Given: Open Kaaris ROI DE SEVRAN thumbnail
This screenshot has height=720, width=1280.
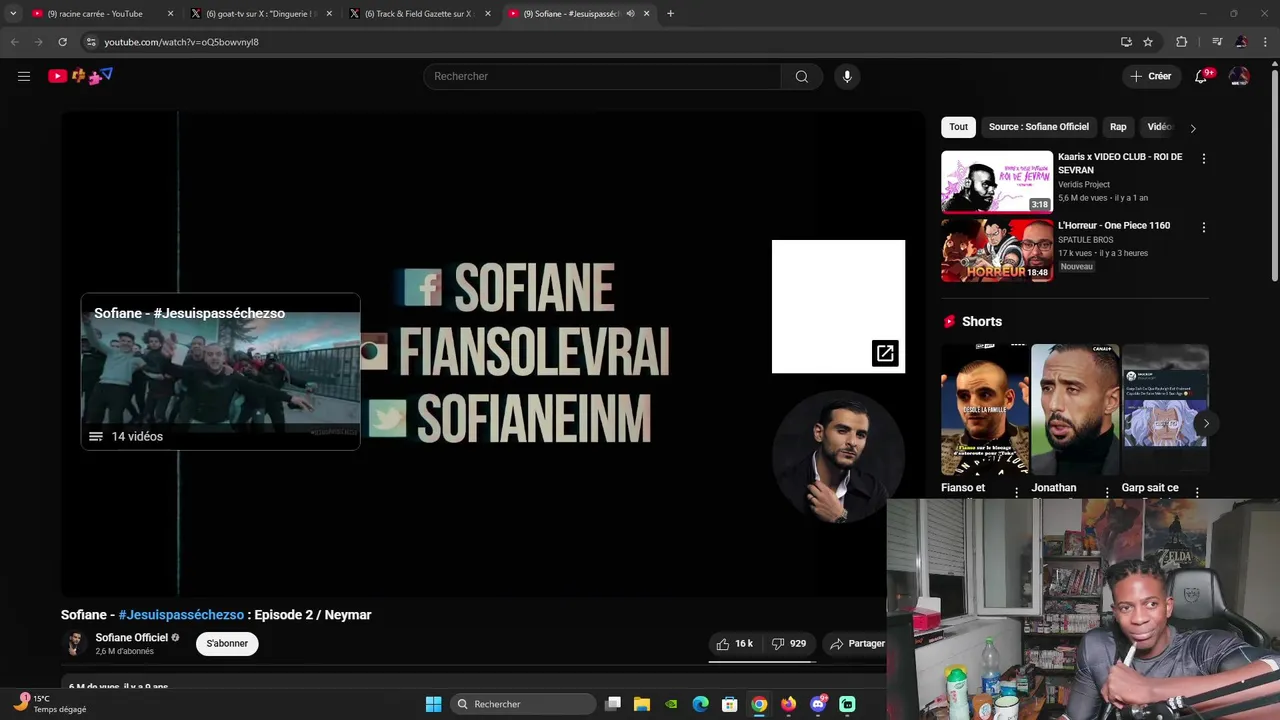Looking at the screenshot, I should coord(997,182).
